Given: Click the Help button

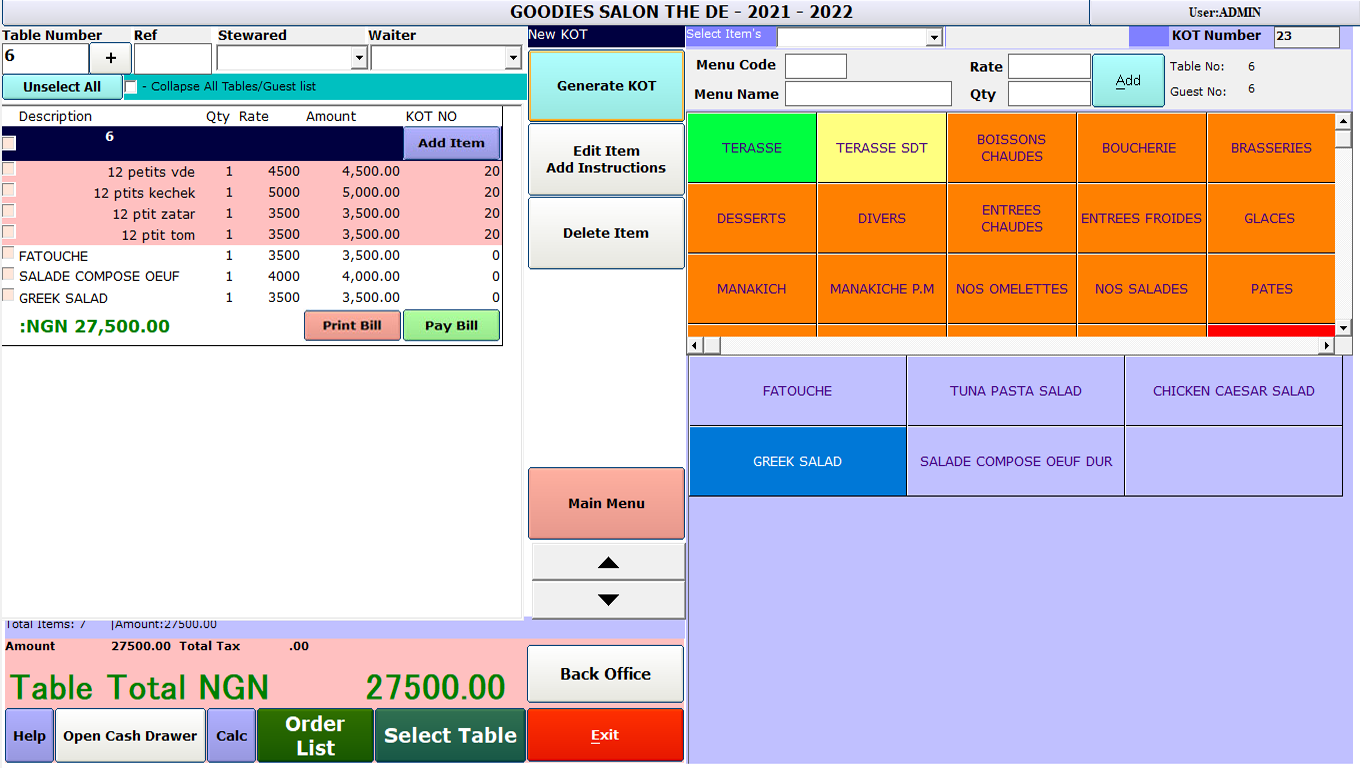Looking at the screenshot, I should click(30, 735).
